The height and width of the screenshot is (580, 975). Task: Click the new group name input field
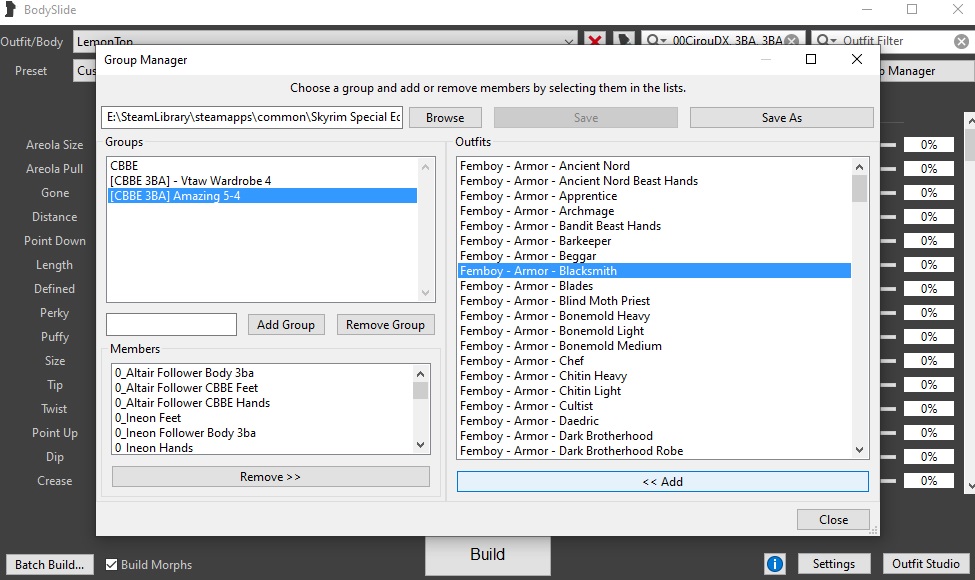pos(171,324)
